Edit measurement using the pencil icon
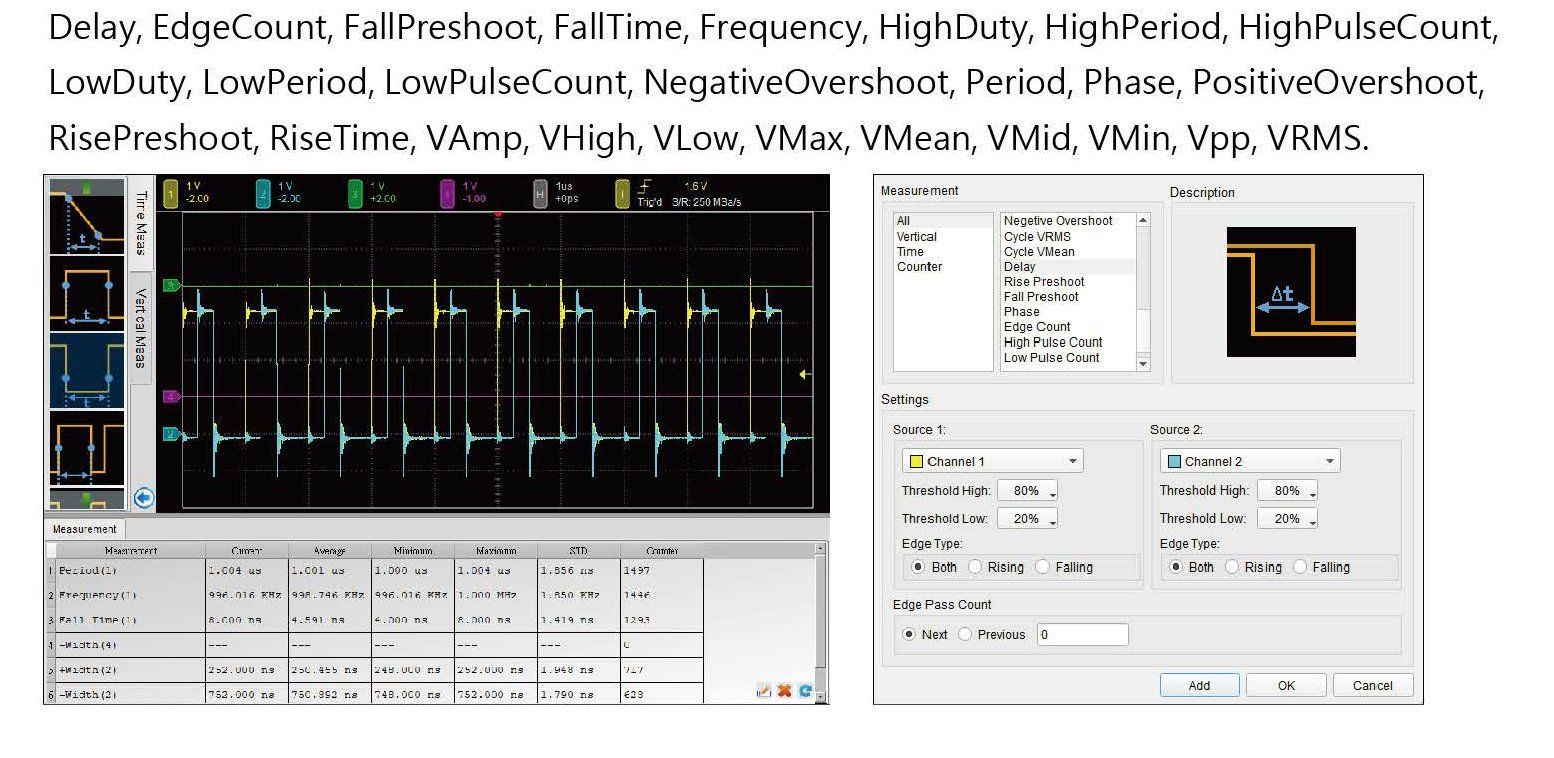 tap(764, 691)
